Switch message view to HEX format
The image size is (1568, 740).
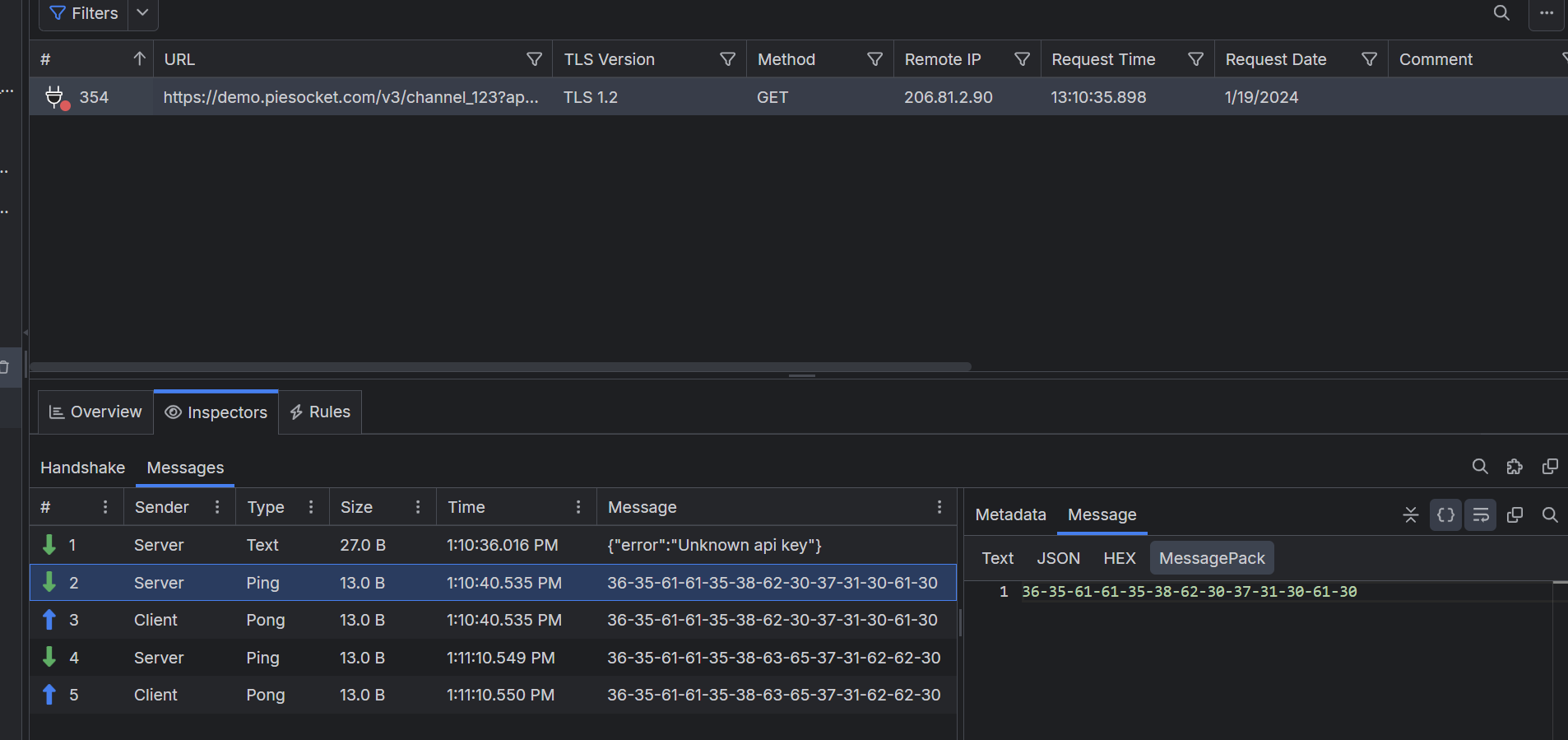tap(1119, 558)
